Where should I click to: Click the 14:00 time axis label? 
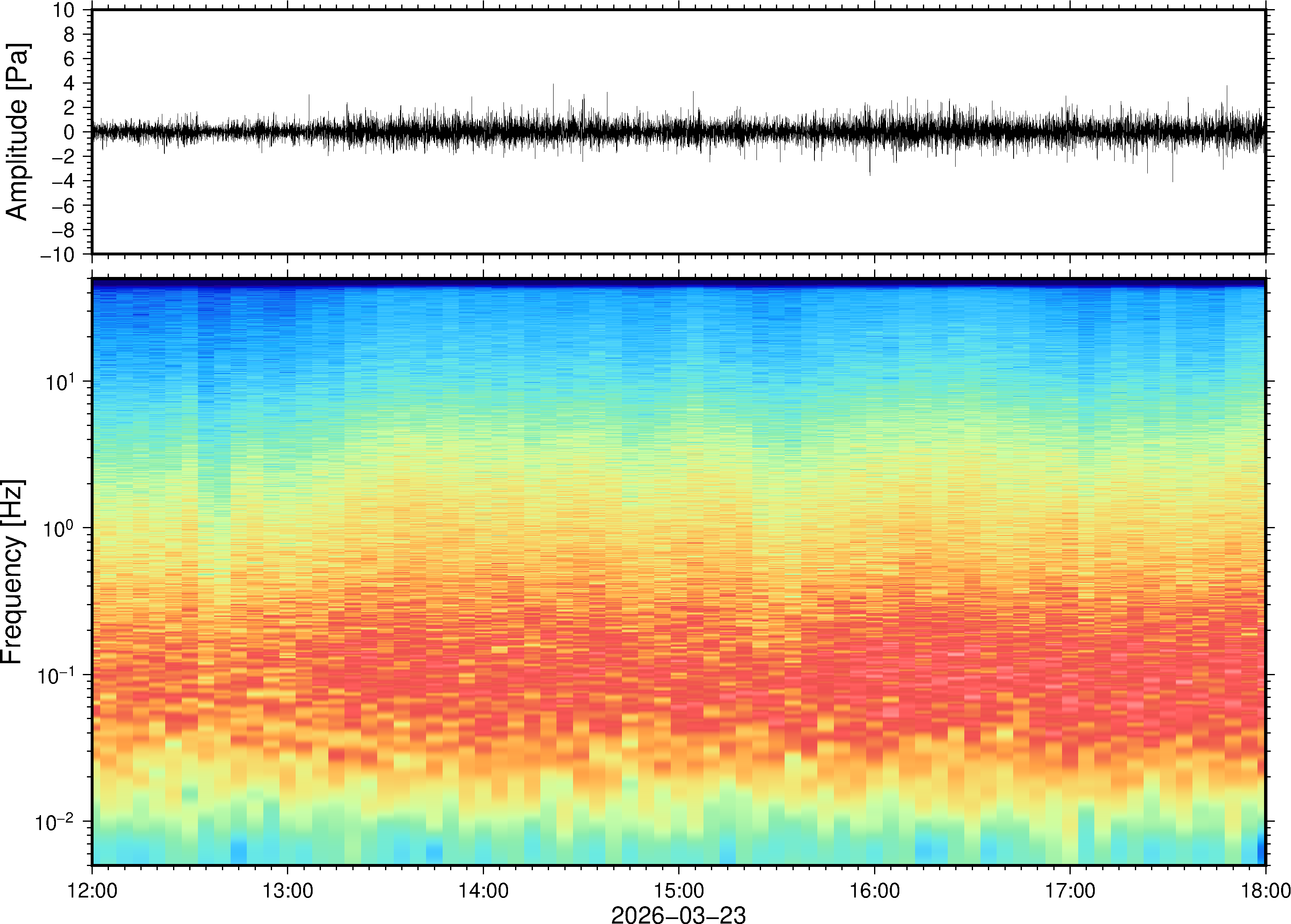tap(483, 890)
